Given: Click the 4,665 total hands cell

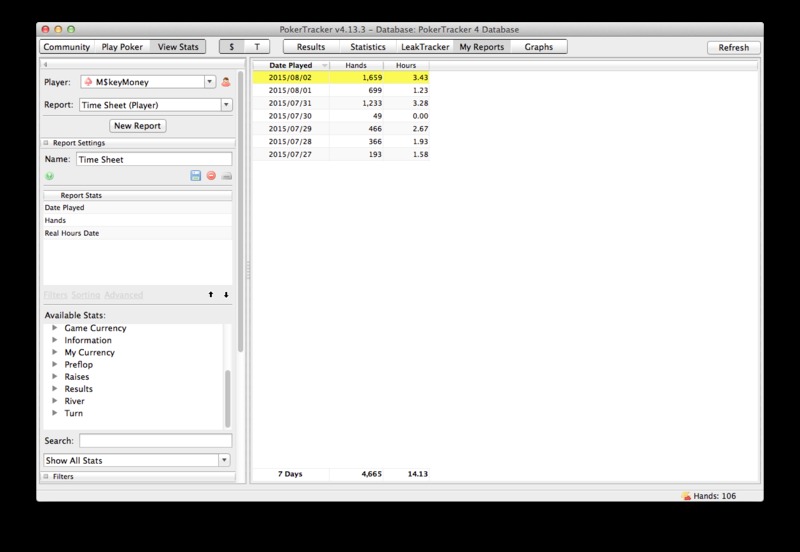Looking at the screenshot, I should pos(356,474).
